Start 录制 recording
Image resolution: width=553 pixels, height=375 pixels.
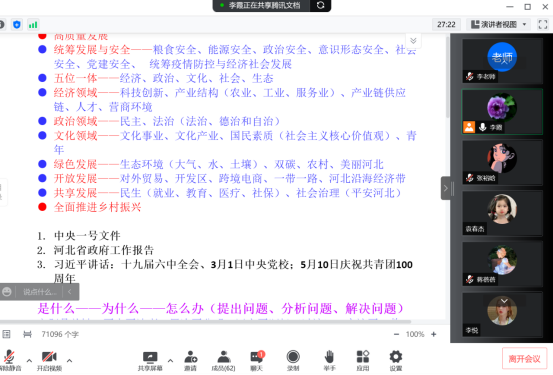(293, 361)
